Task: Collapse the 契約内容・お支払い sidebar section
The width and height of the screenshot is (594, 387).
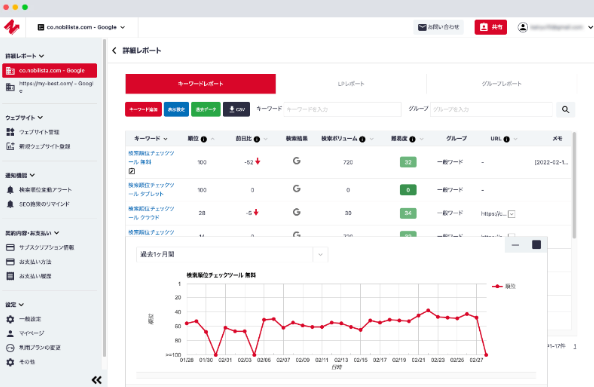Action: [x=56, y=233]
